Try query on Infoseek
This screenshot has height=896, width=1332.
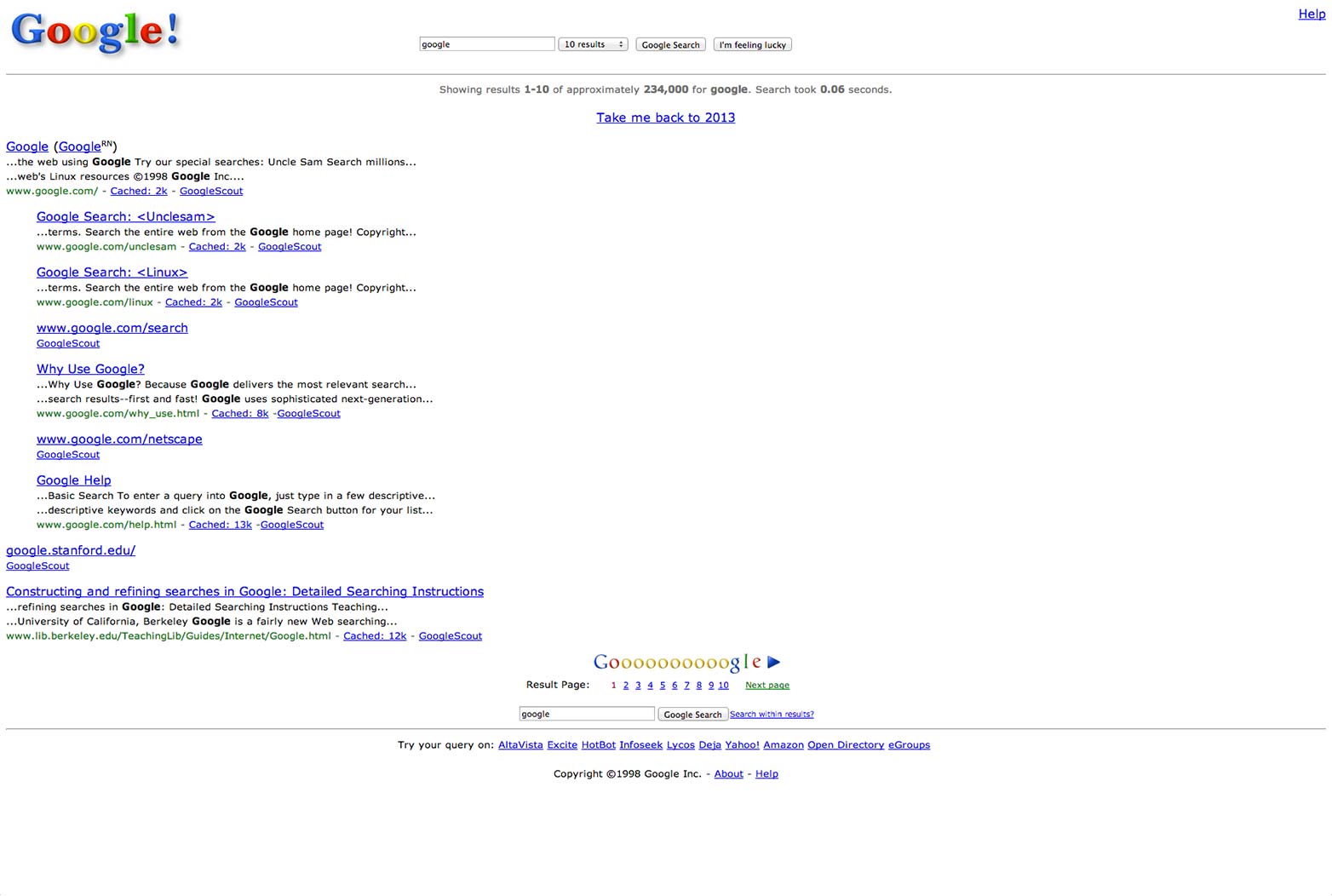[640, 744]
